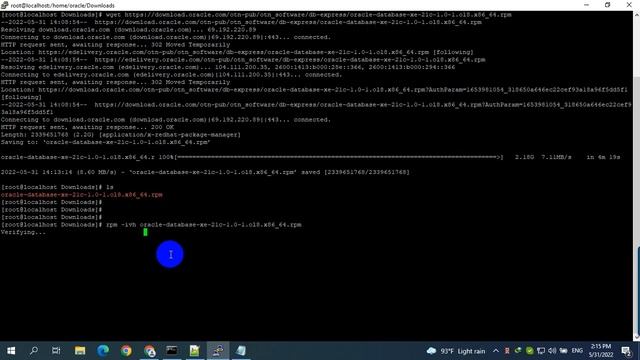Click the red tray icon beside the chevron
This screenshot has width=640, height=360.
(x=507, y=351)
